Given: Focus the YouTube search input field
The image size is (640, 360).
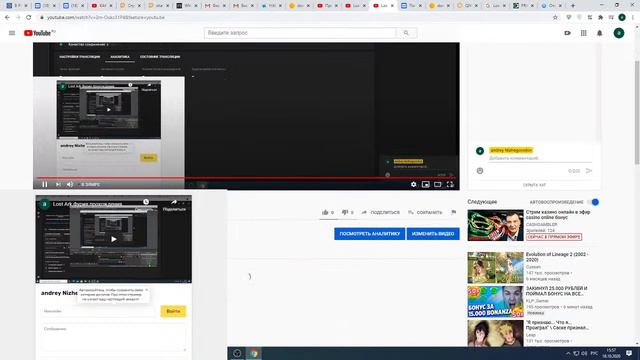Looking at the screenshot, I should (x=300, y=33).
